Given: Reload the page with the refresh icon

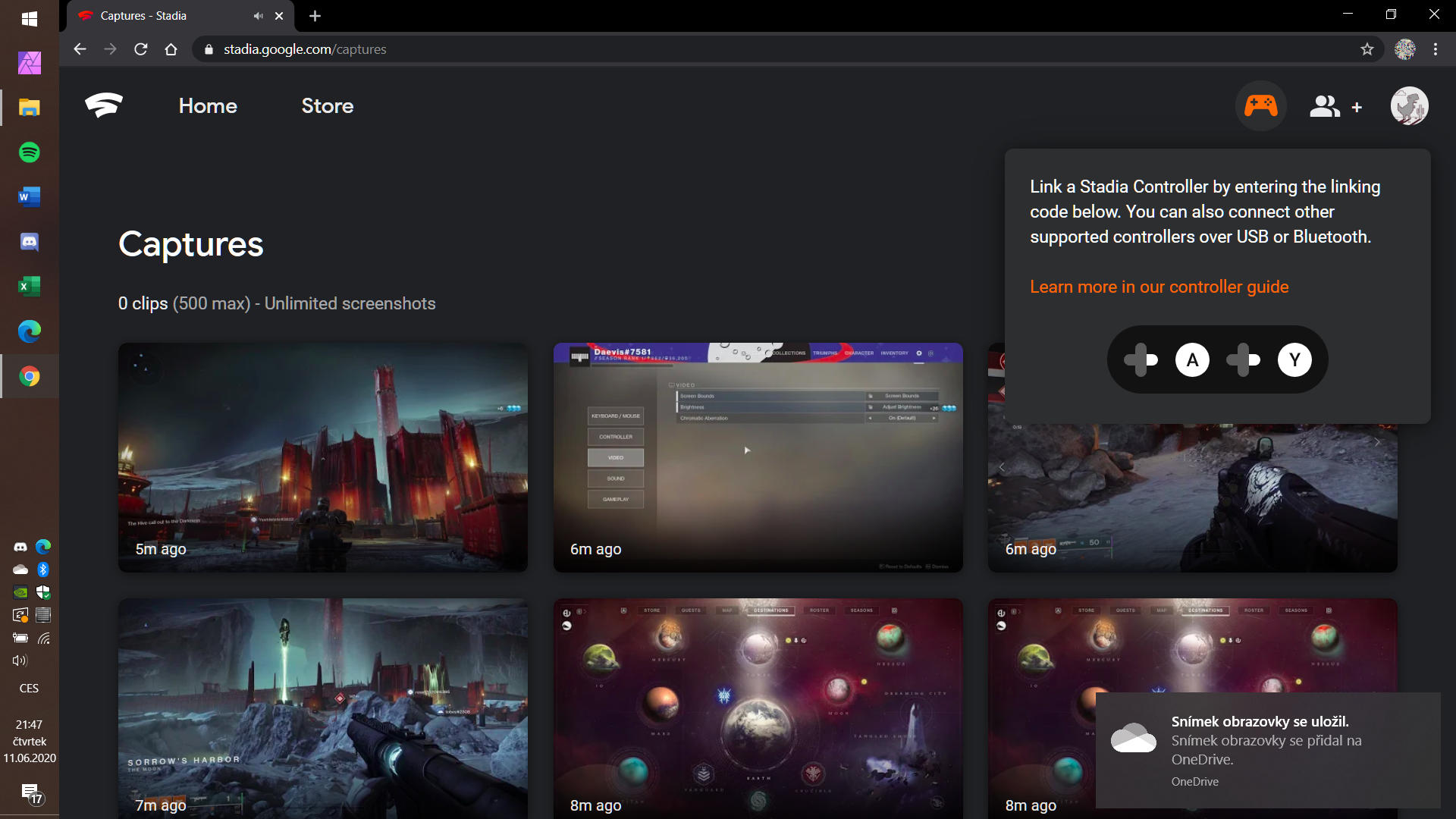Looking at the screenshot, I should point(140,49).
